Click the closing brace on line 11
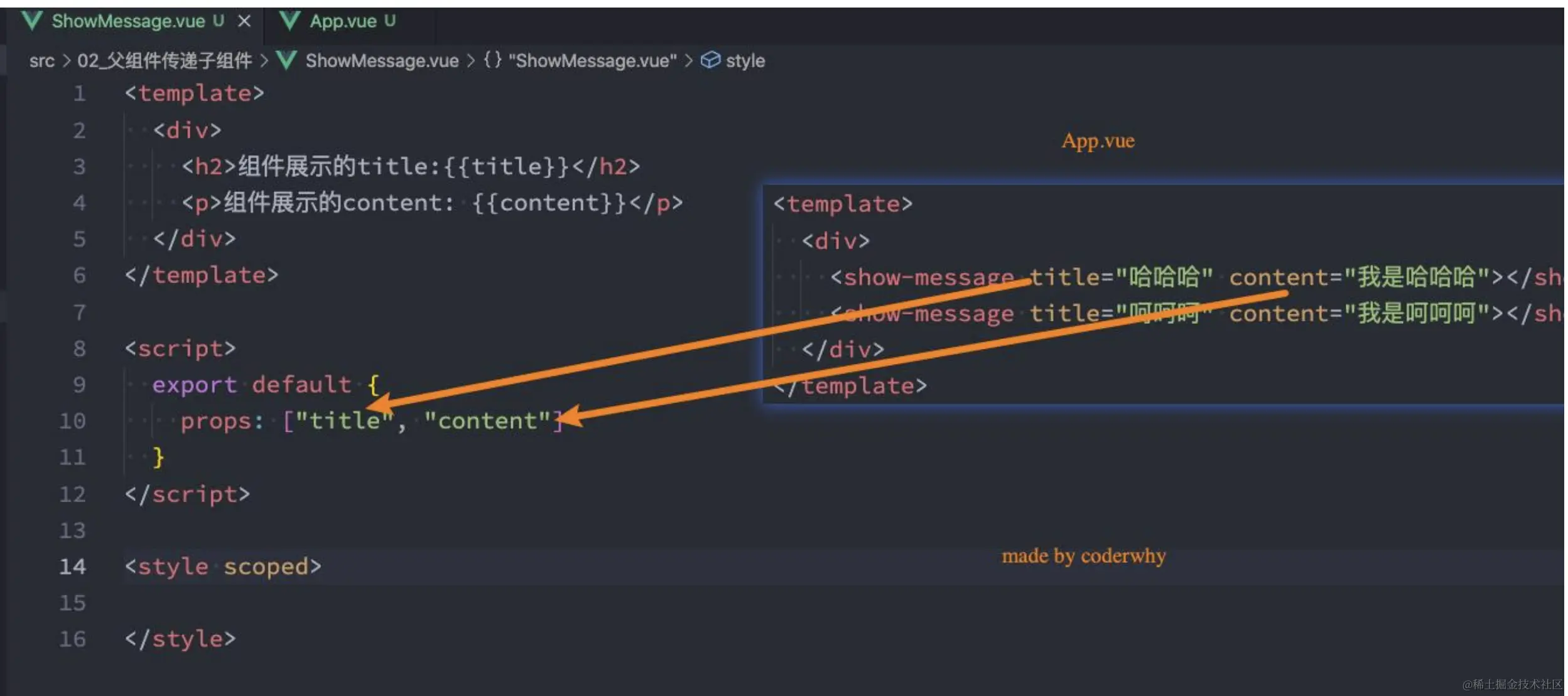 coord(158,457)
